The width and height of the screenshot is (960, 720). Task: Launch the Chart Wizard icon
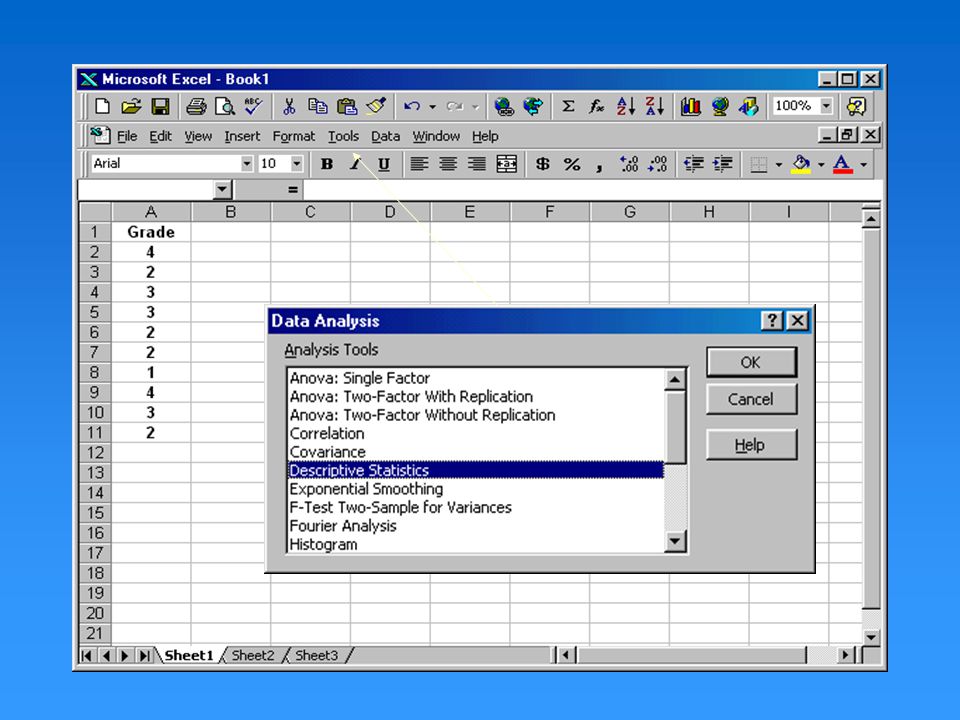pyautogui.click(x=691, y=107)
